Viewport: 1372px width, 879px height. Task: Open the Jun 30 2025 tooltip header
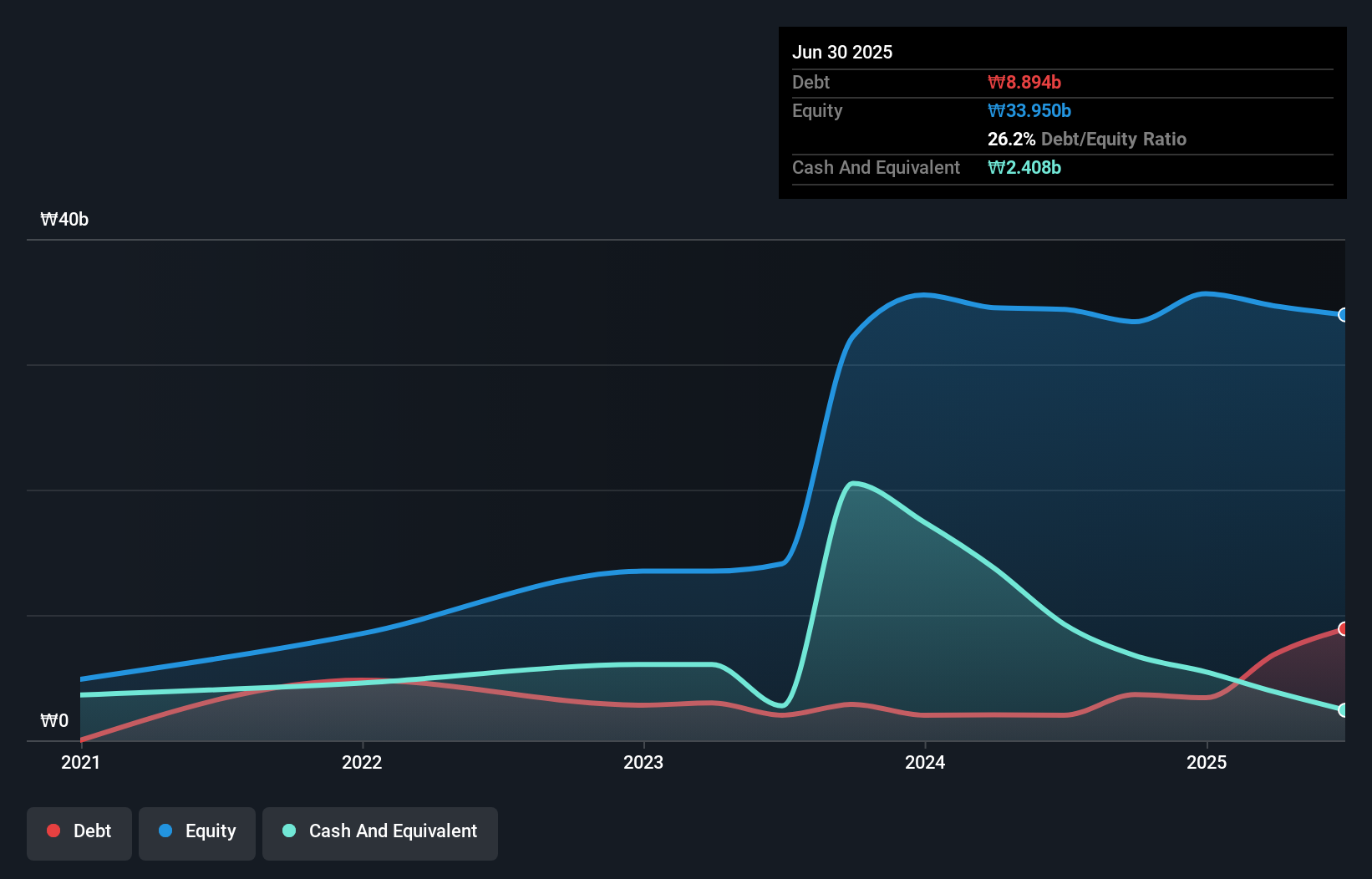tap(843, 52)
